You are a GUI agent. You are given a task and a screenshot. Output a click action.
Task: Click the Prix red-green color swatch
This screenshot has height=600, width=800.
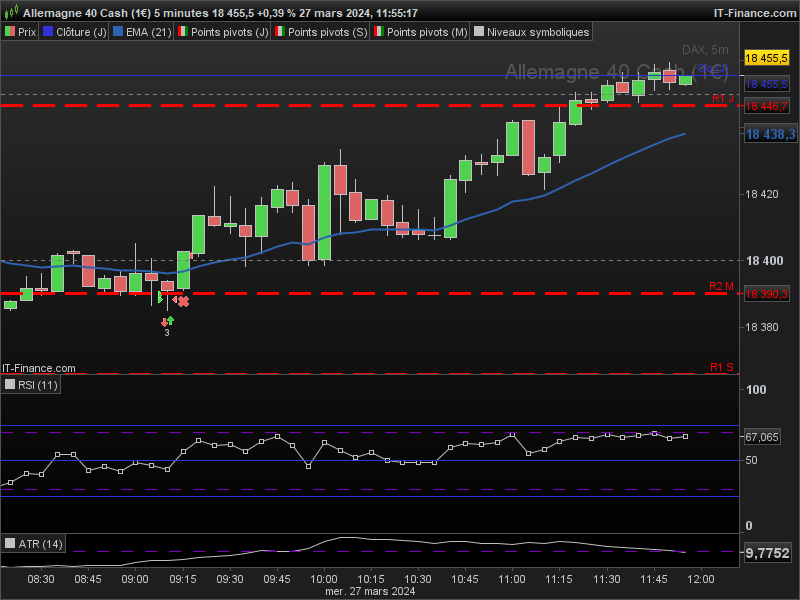tap(10, 32)
